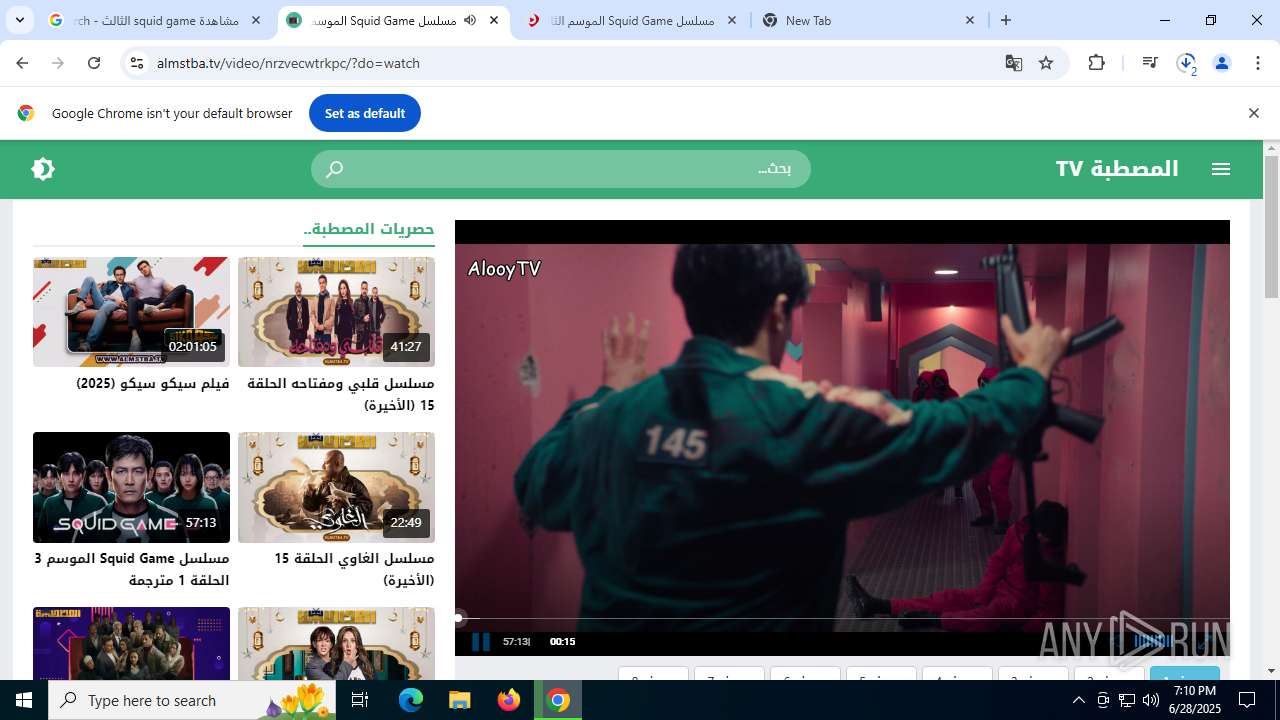Click the browser forward arrow
The width and height of the screenshot is (1280, 720).
(x=58, y=63)
